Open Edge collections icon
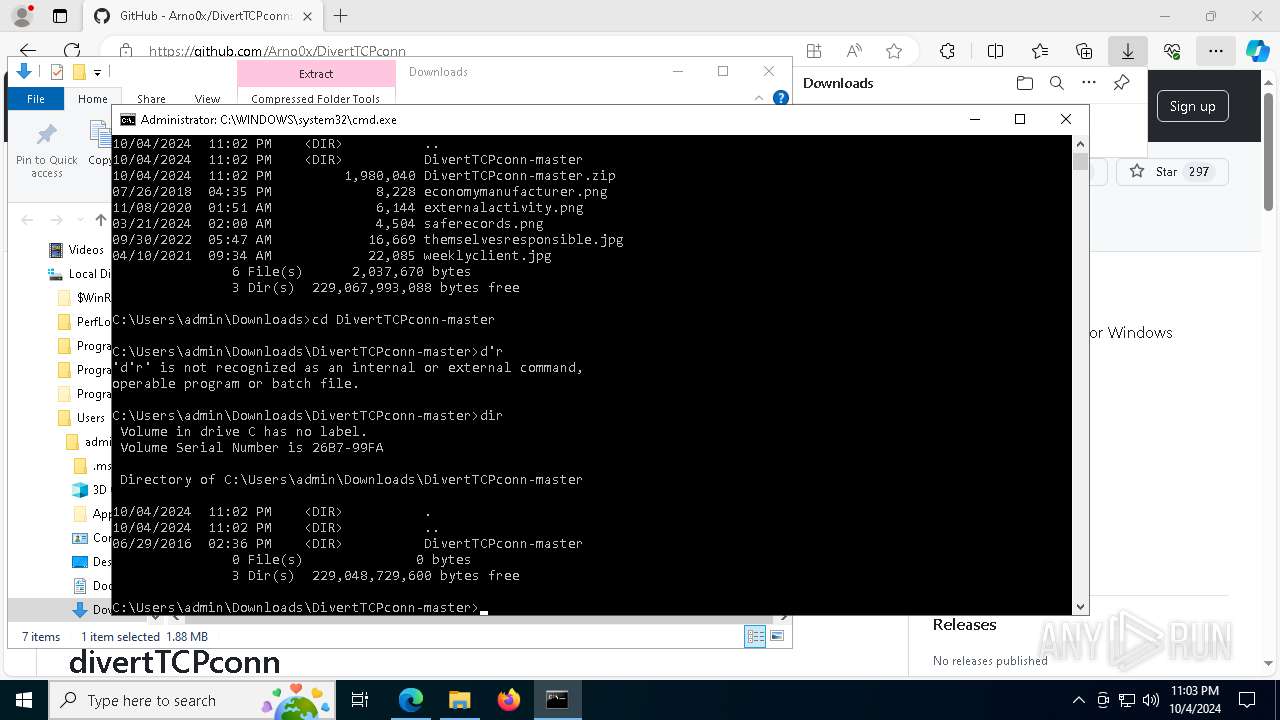Image resolution: width=1280 pixels, height=720 pixels. (1084, 51)
